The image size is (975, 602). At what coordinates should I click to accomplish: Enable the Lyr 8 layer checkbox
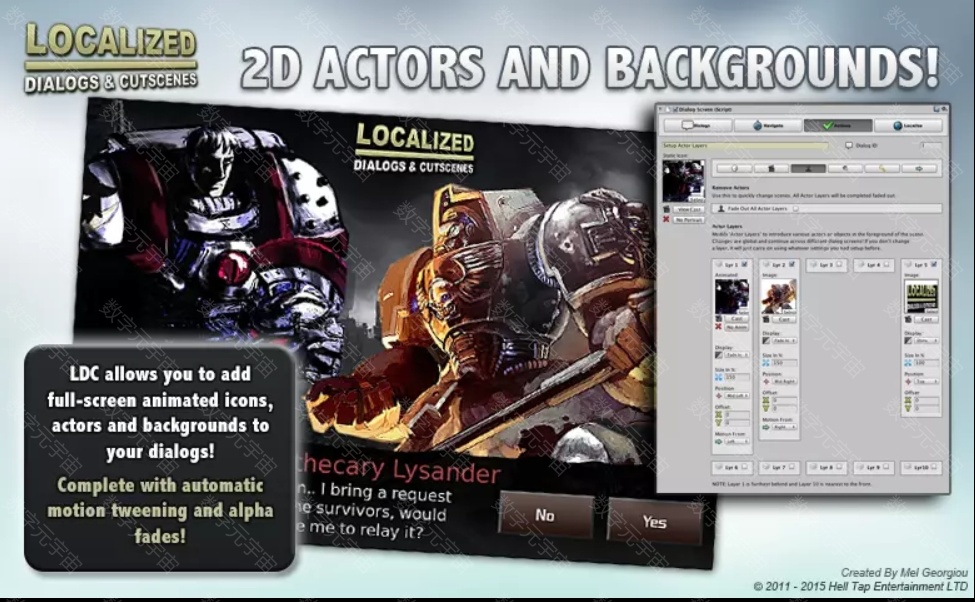[839, 467]
